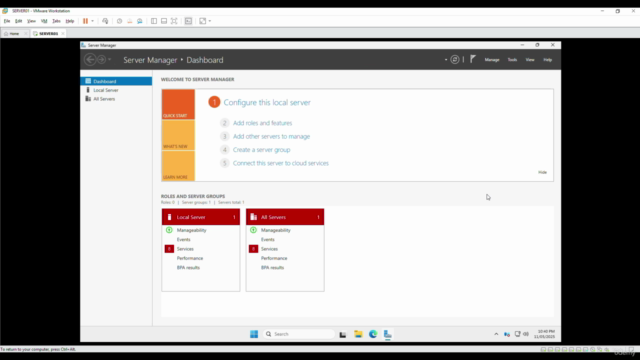
Task: Open the Server Manager View menu
Action: (530, 60)
